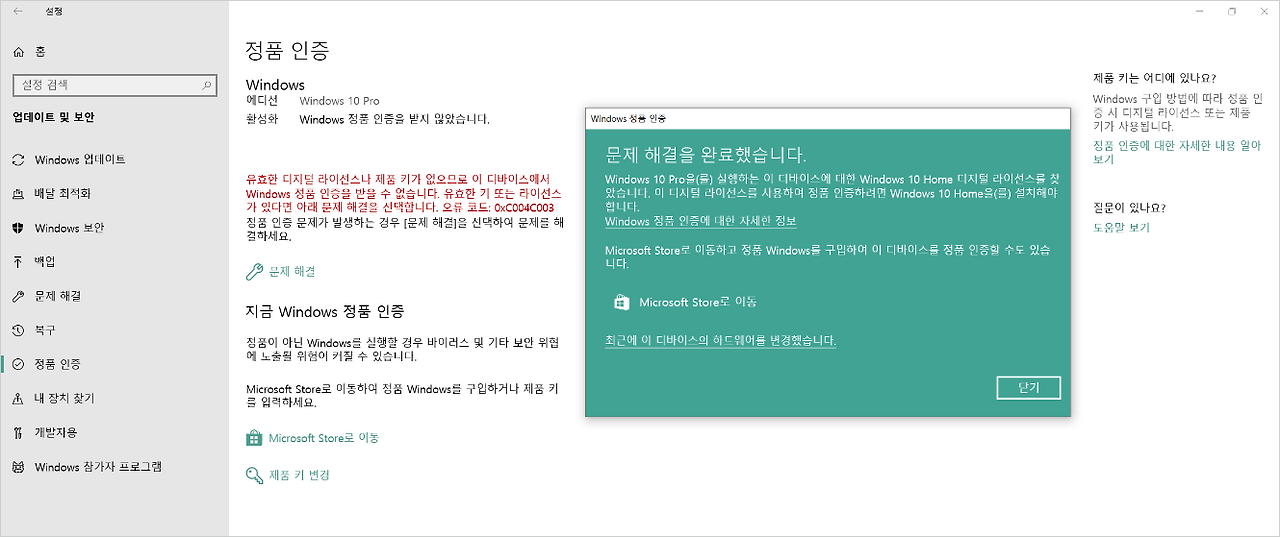Click the 지금 Windows 정품 인증 heading
Image resolution: width=1280 pixels, height=537 pixels.
point(325,311)
